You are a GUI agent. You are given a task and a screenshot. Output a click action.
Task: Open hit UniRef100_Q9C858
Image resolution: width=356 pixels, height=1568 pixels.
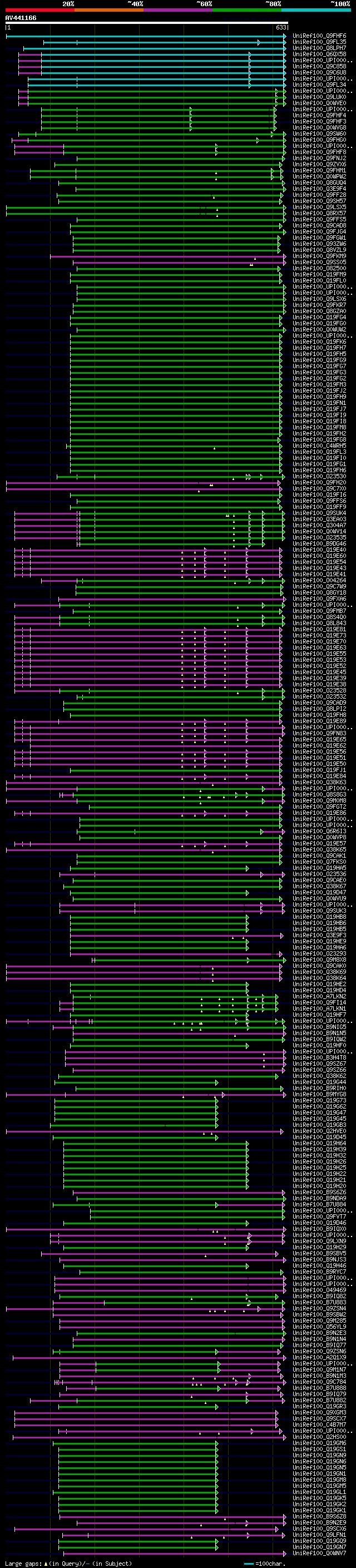[x=319, y=66]
